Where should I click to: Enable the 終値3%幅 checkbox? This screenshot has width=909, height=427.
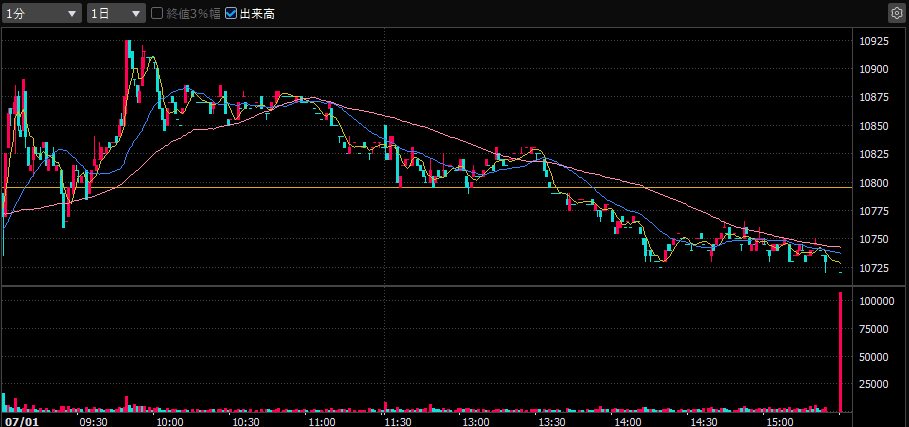pyautogui.click(x=157, y=13)
